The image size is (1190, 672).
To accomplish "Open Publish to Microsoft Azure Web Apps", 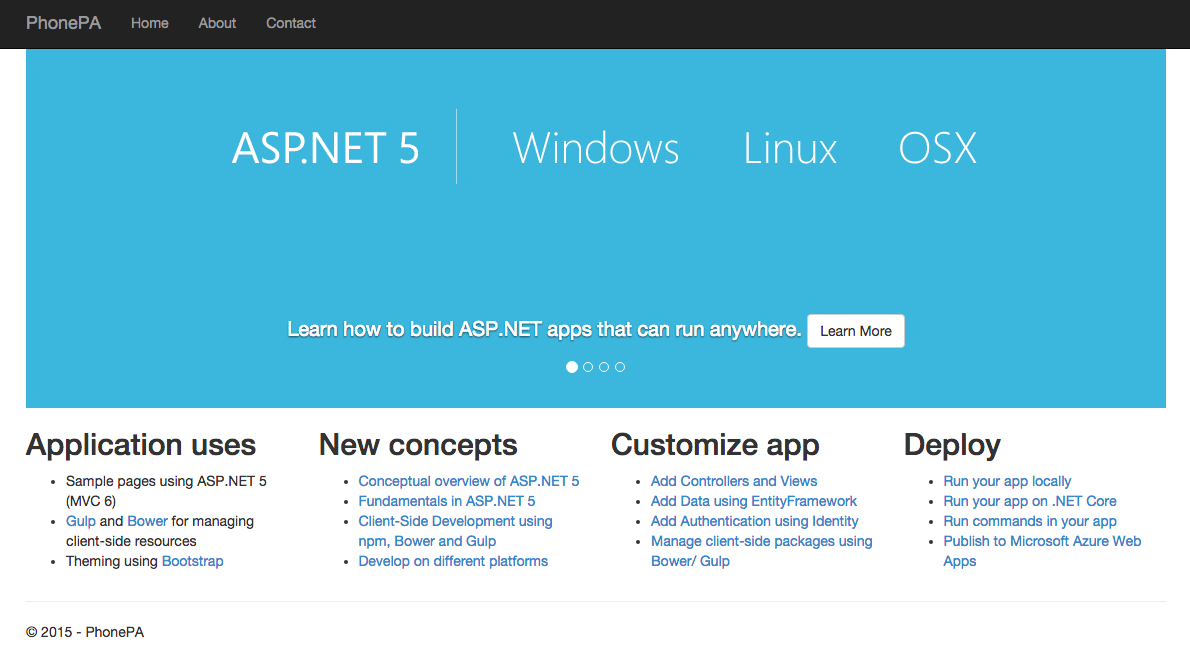I will tap(1041, 541).
